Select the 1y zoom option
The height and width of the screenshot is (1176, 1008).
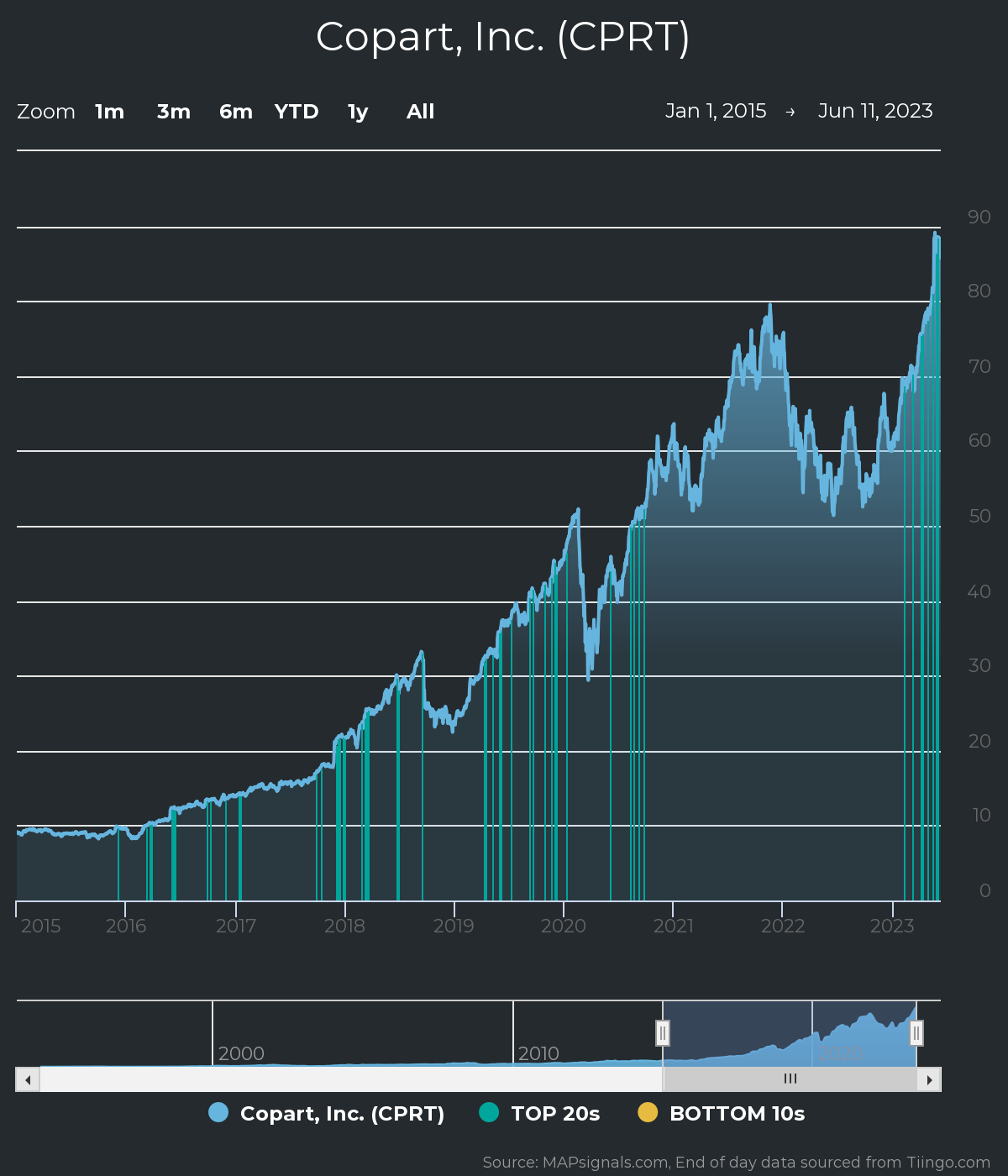[358, 112]
